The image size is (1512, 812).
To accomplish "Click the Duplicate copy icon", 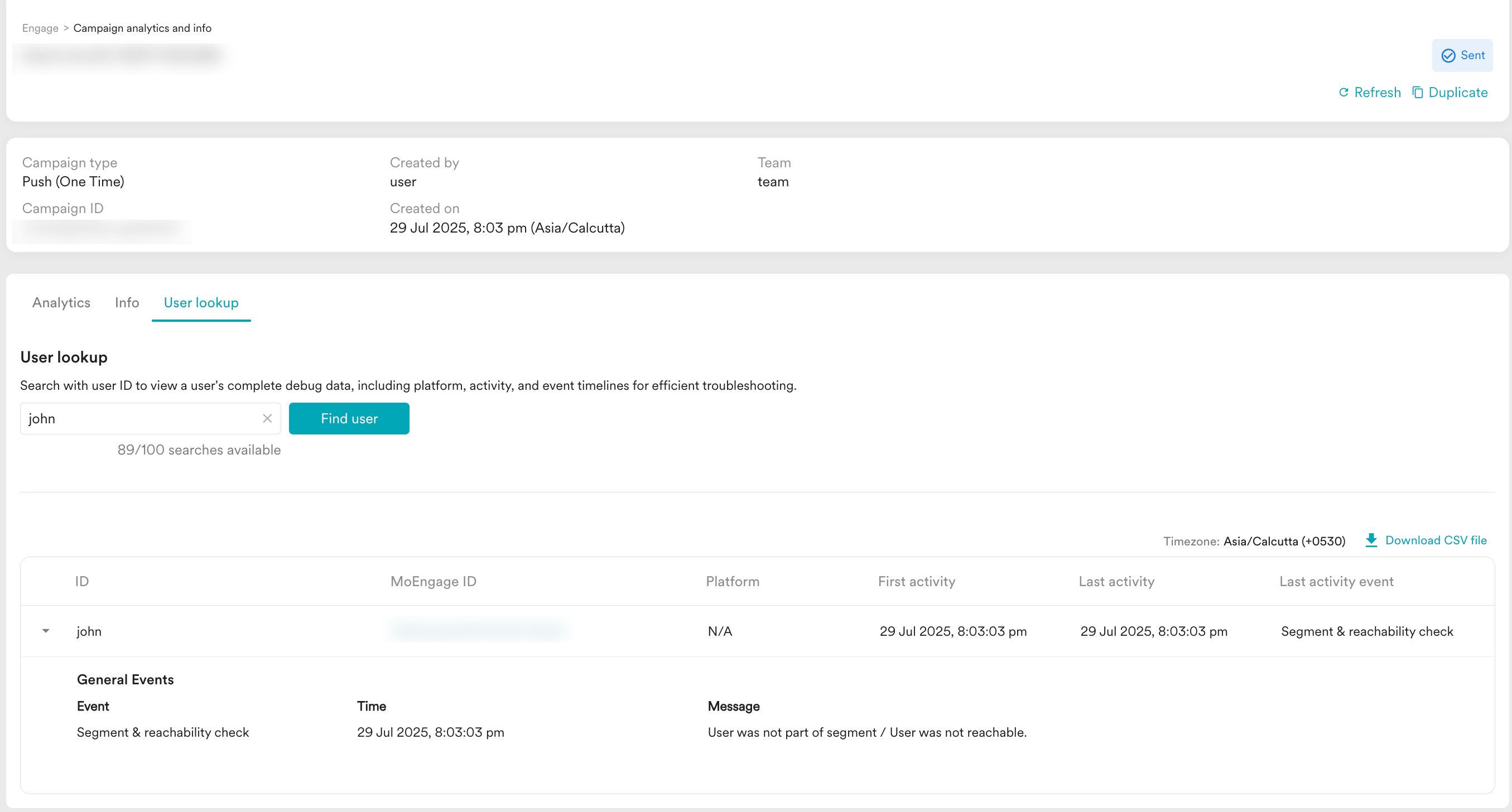I will (x=1418, y=92).
